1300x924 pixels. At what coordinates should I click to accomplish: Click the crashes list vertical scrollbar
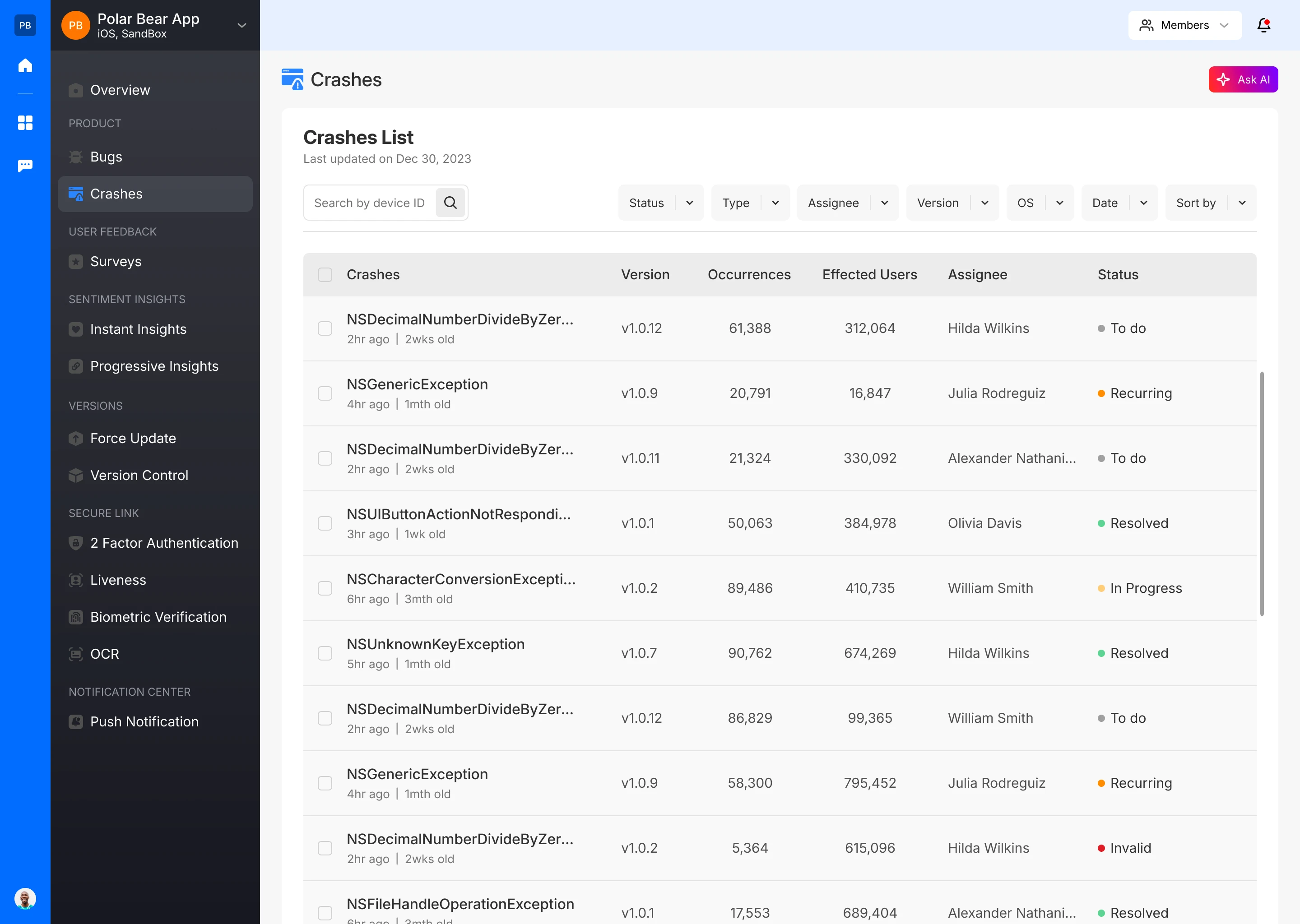pos(1262,493)
